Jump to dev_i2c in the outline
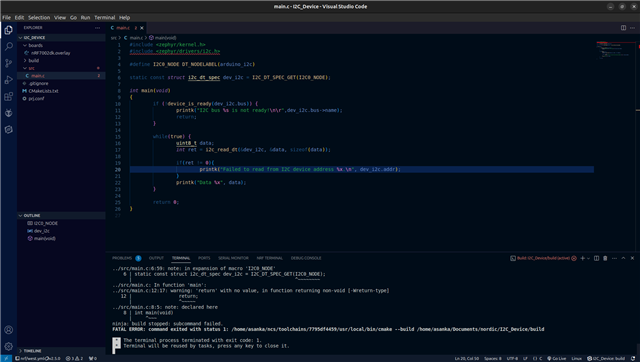The width and height of the screenshot is (640, 362). [61, 231]
